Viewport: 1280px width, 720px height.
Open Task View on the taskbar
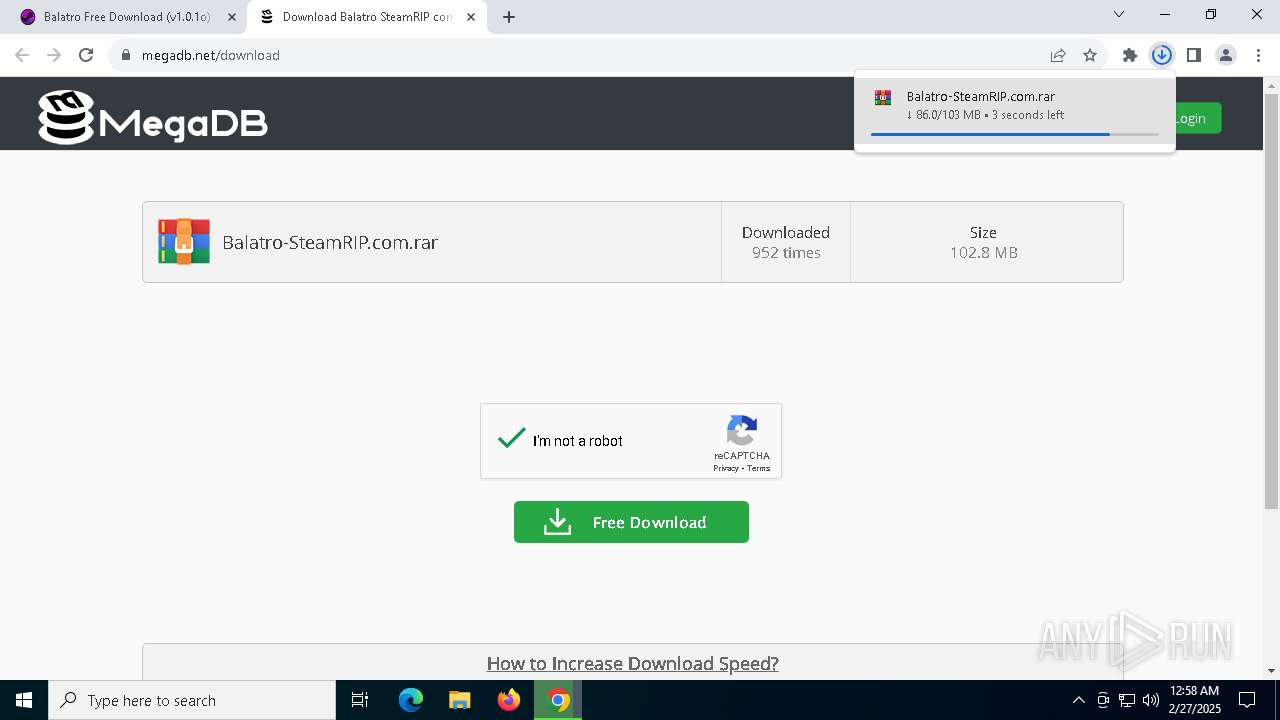point(360,700)
